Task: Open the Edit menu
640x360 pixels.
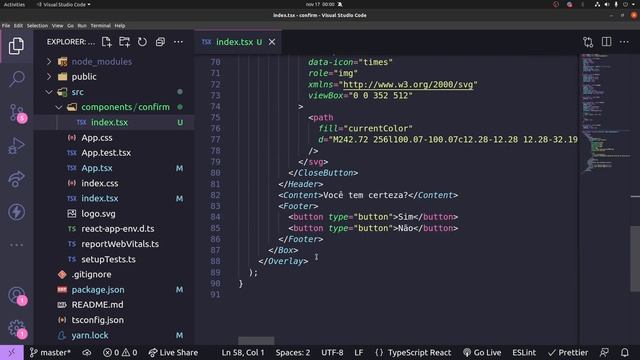Action: 18,25
